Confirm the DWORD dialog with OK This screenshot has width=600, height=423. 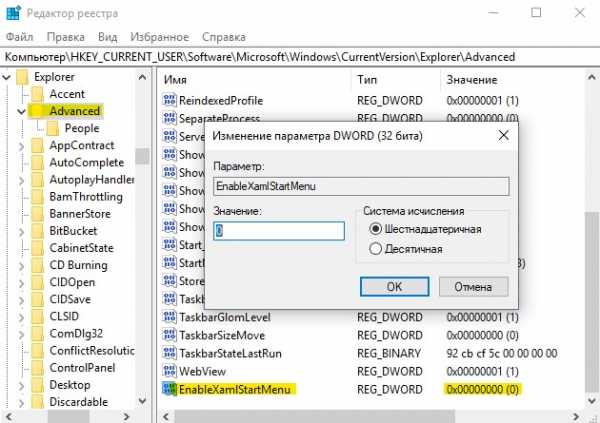[x=395, y=286]
